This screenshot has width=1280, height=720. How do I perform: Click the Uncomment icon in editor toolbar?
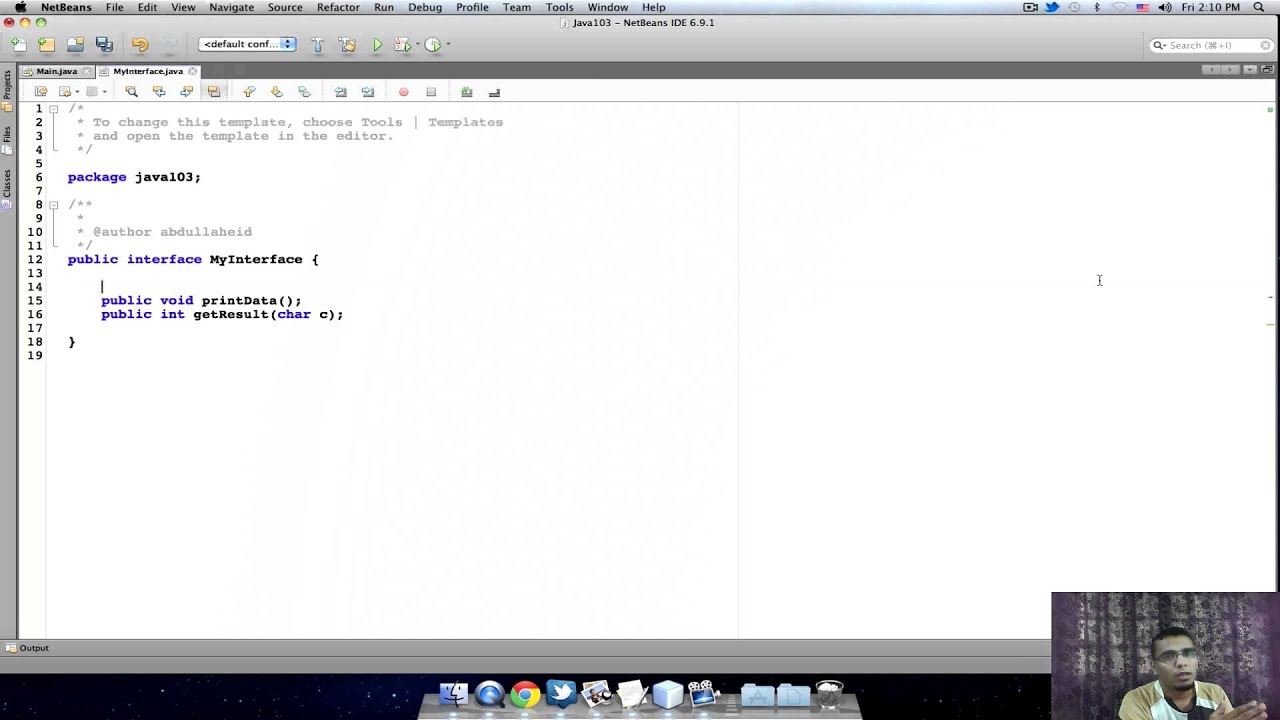[x=494, y=92]
